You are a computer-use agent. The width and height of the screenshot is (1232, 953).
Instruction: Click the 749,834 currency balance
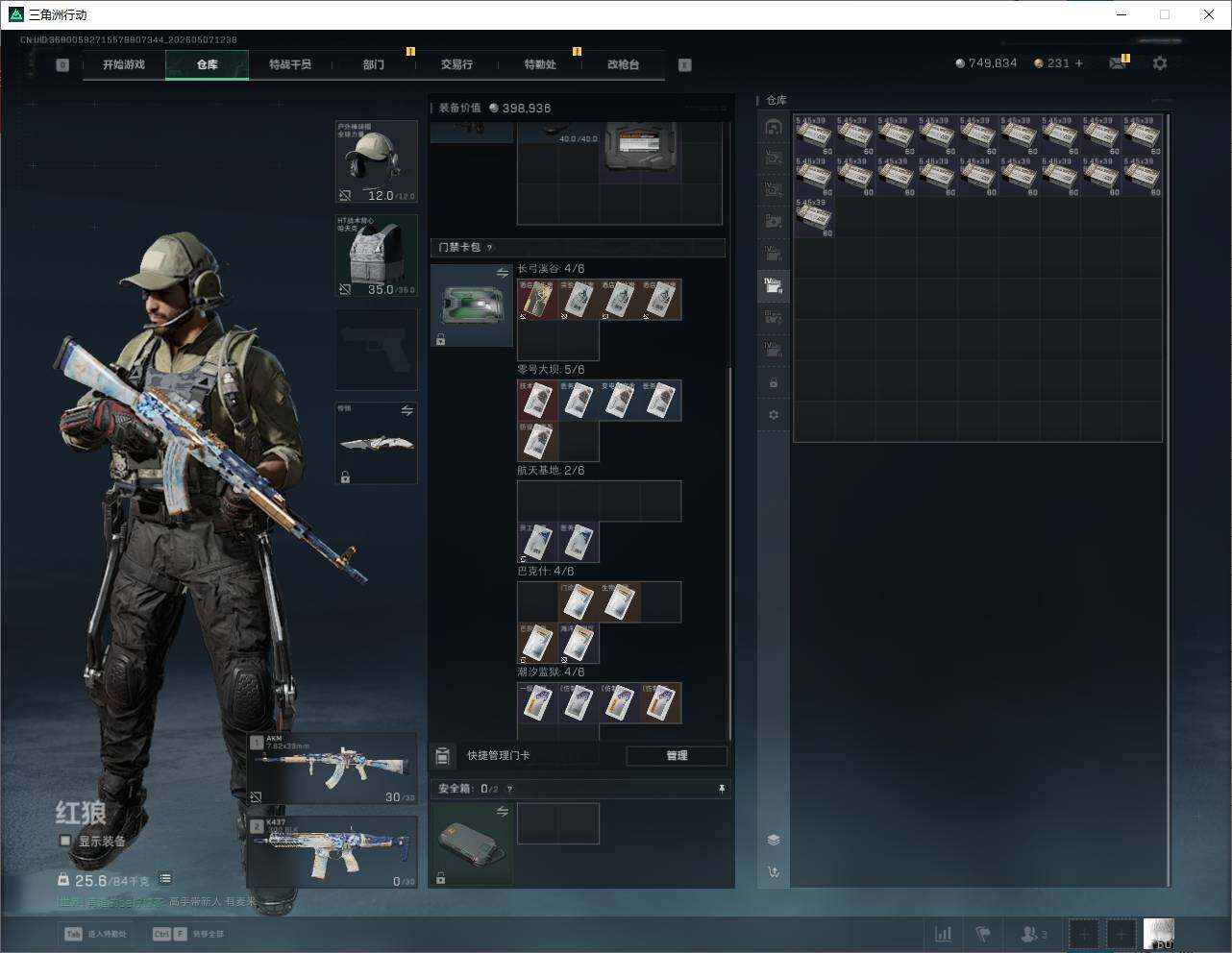click(986, 63)
